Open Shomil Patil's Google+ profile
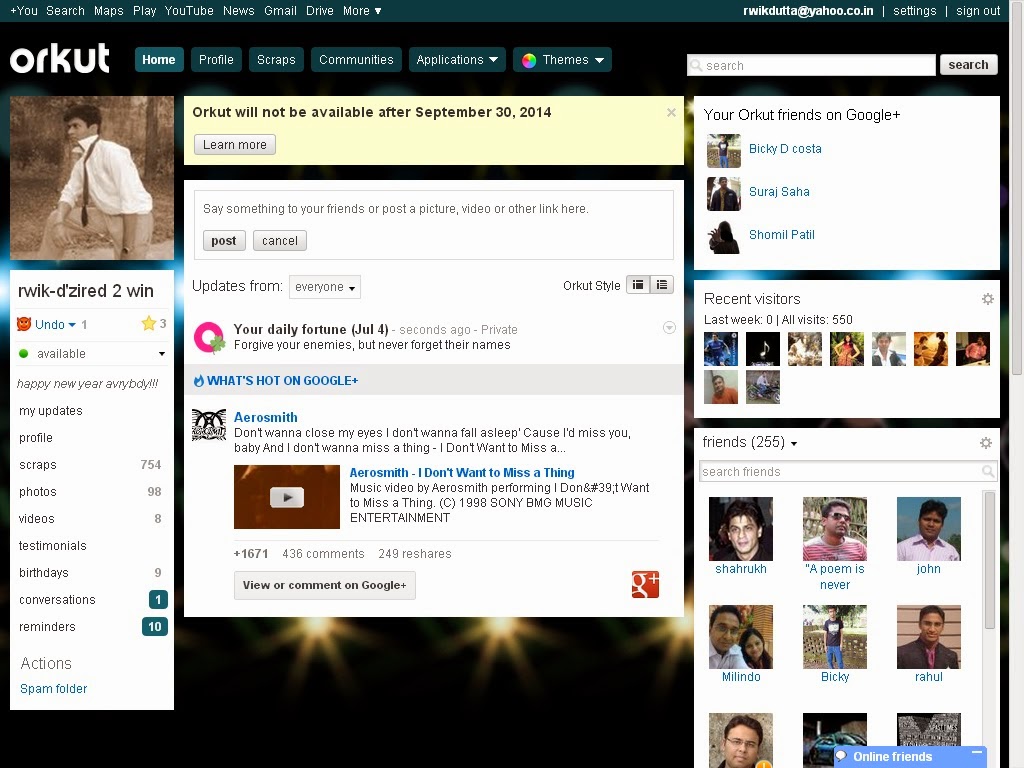The height and width of the screenshot is (768, 1024). click(x=782, y=234)
